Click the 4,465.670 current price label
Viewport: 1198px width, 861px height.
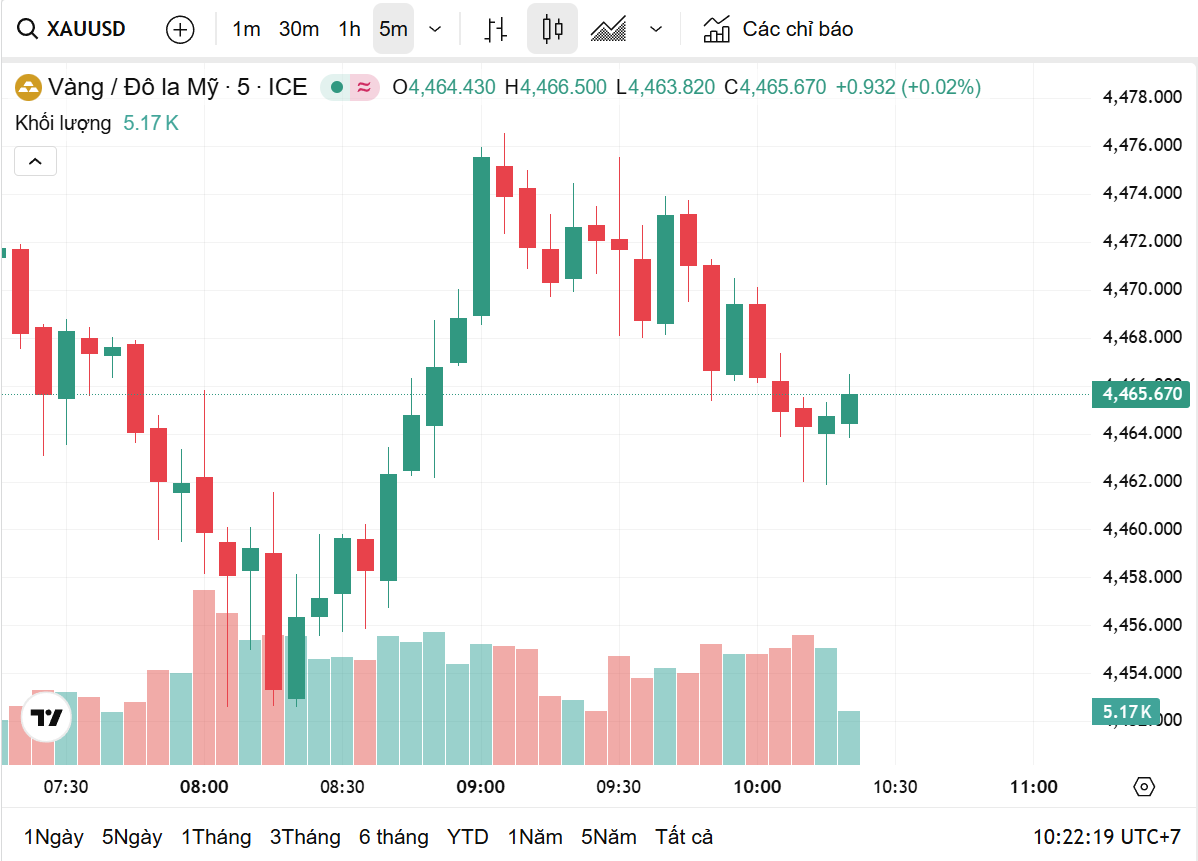pos(1142,394)
